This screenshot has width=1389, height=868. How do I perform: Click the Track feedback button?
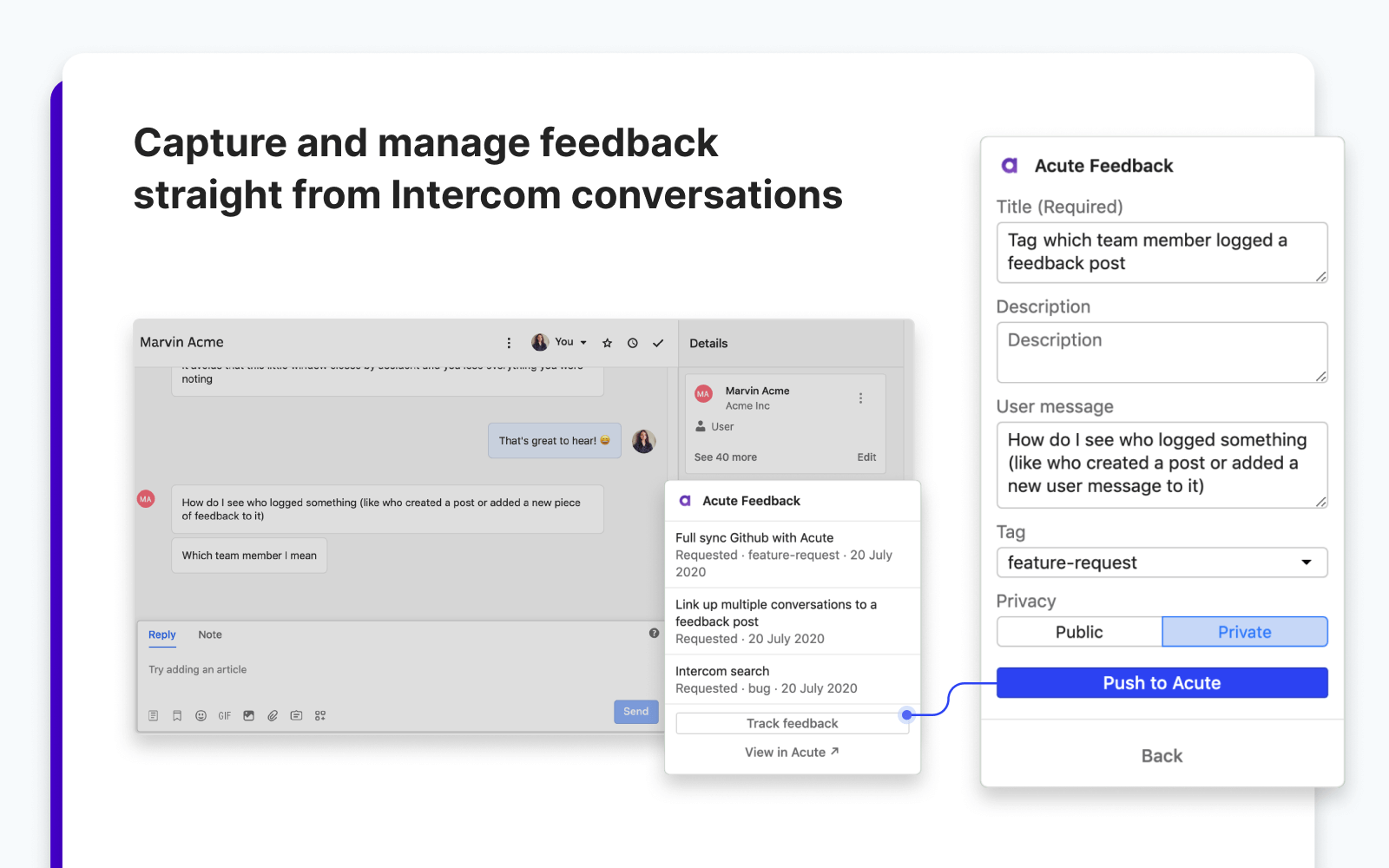(x=793, y=724)
